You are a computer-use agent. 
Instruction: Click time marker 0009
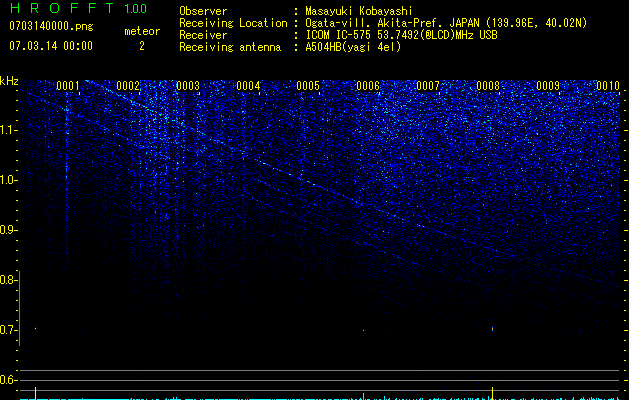(x=548, y=85)
